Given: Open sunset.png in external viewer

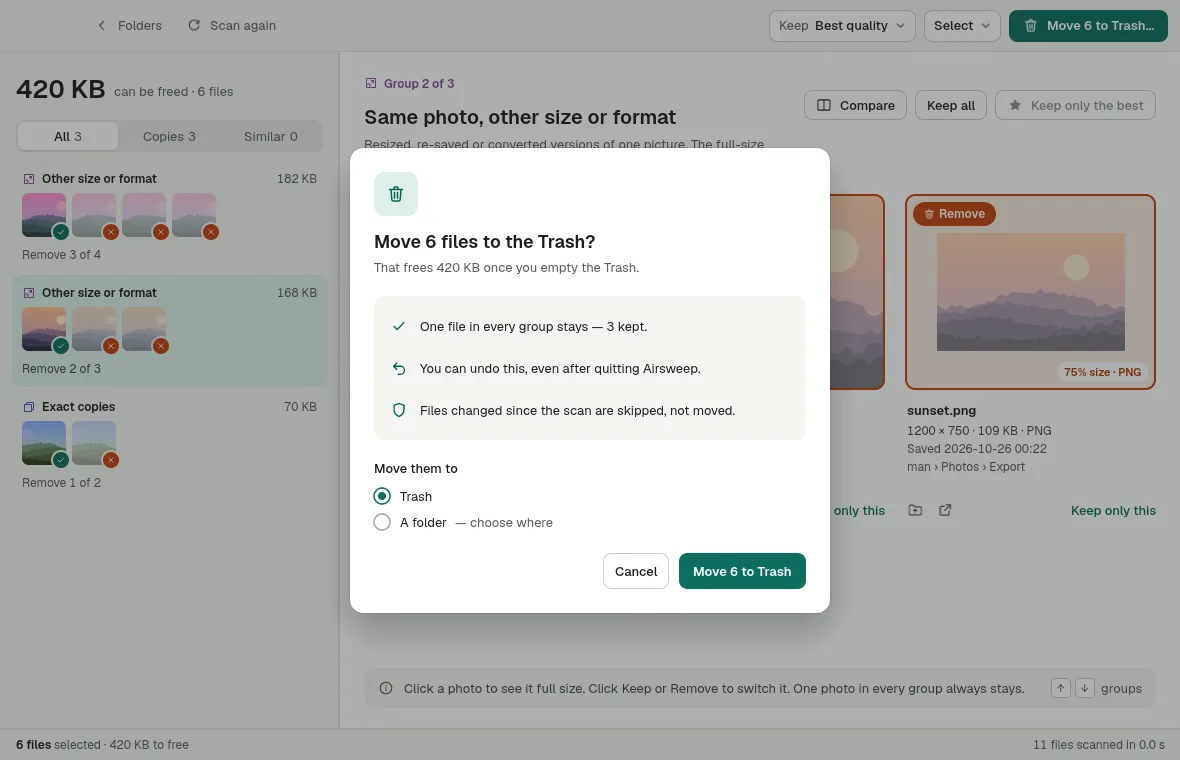Looking at the screenshot, I should pos(945,510).
